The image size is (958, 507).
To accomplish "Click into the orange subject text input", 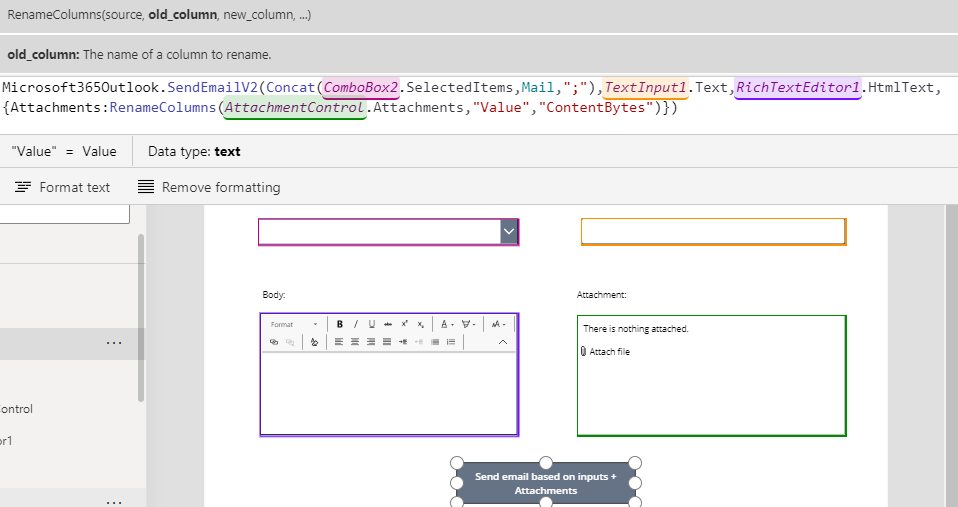I will (713, 232).
